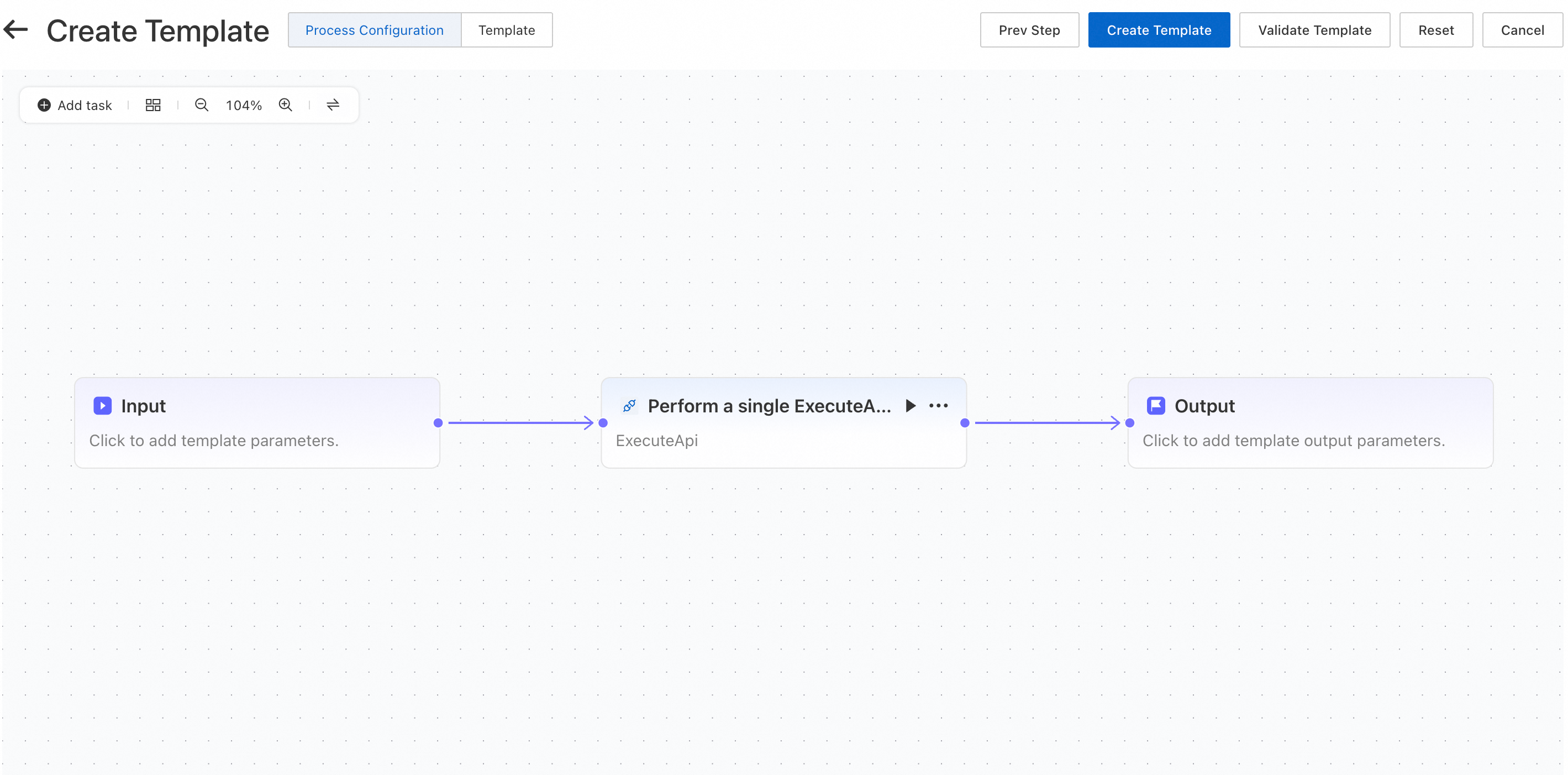This screenshot has width=1568, height=775.
Task: Click the auto-layout grid icon
Action: [154, 106]
